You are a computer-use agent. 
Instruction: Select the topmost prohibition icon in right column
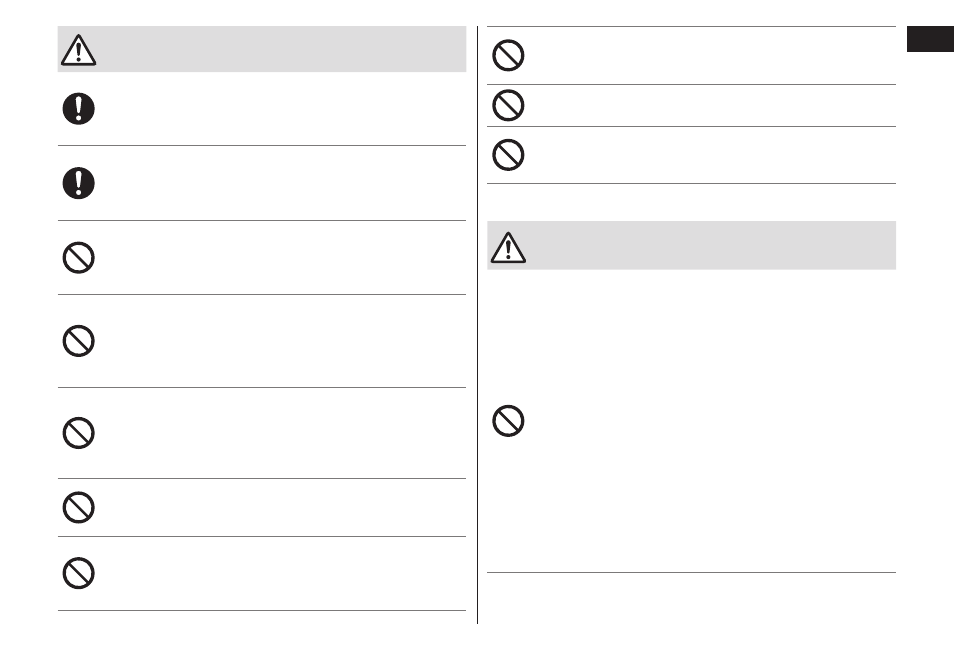coord(508,55)
